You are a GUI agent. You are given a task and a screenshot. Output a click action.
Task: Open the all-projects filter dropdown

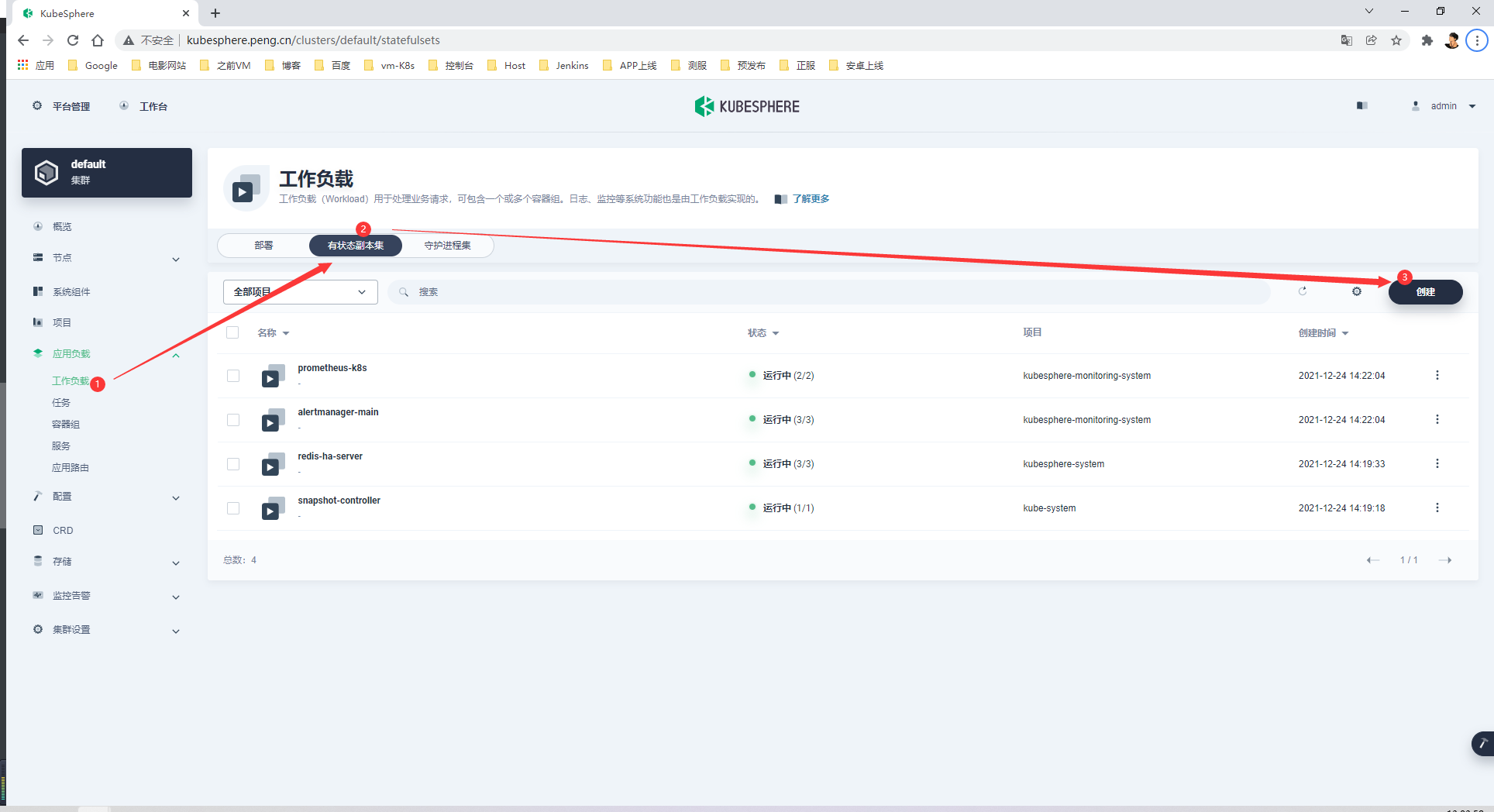pos(301,292)
